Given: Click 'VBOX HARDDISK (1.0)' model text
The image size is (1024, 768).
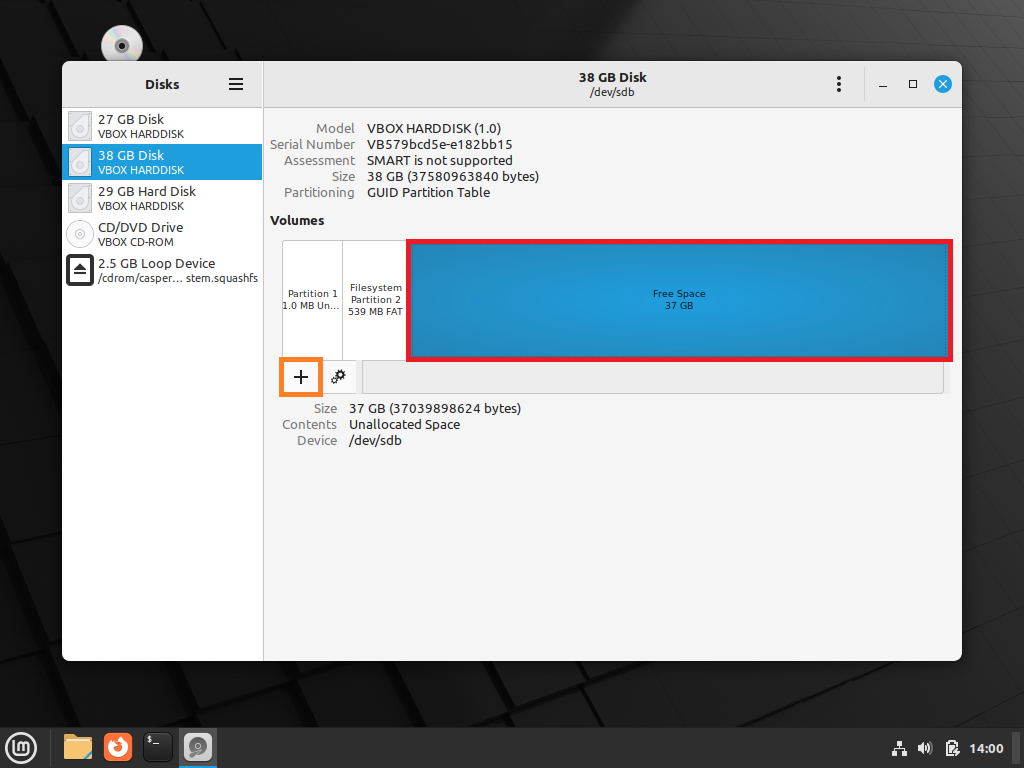Looking at the screenshot, I should click(434, 129).
